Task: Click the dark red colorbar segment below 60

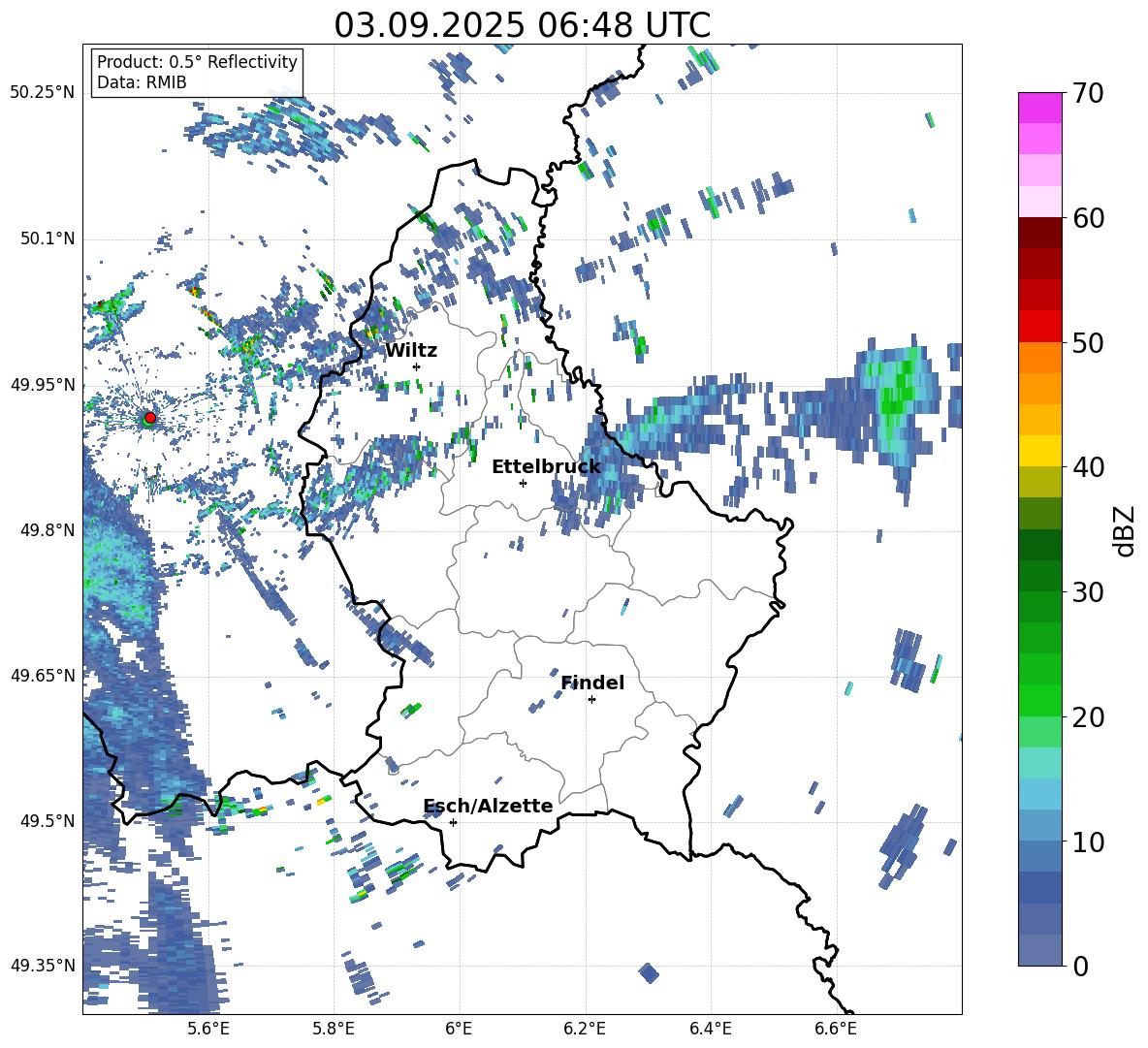Action: point(1039,233)
